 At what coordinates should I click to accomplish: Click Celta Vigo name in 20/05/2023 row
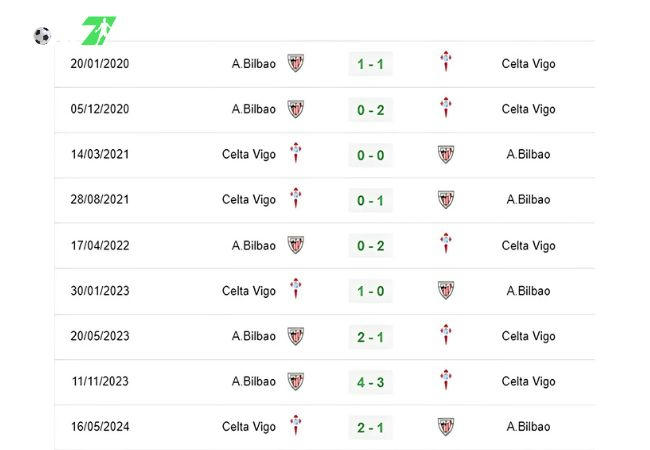pyautogui.click(x=528, y=336)
